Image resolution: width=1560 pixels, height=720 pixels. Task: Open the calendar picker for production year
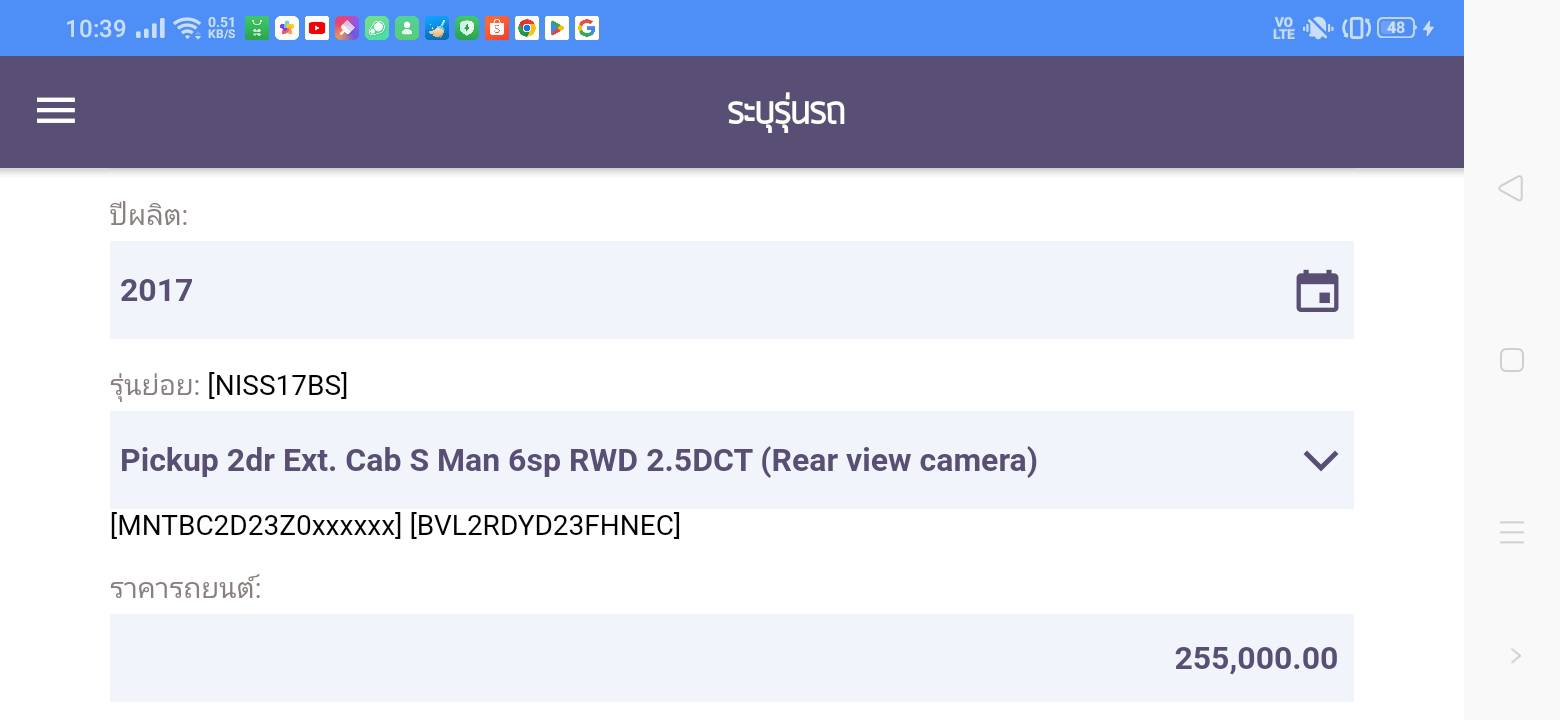1317,291
